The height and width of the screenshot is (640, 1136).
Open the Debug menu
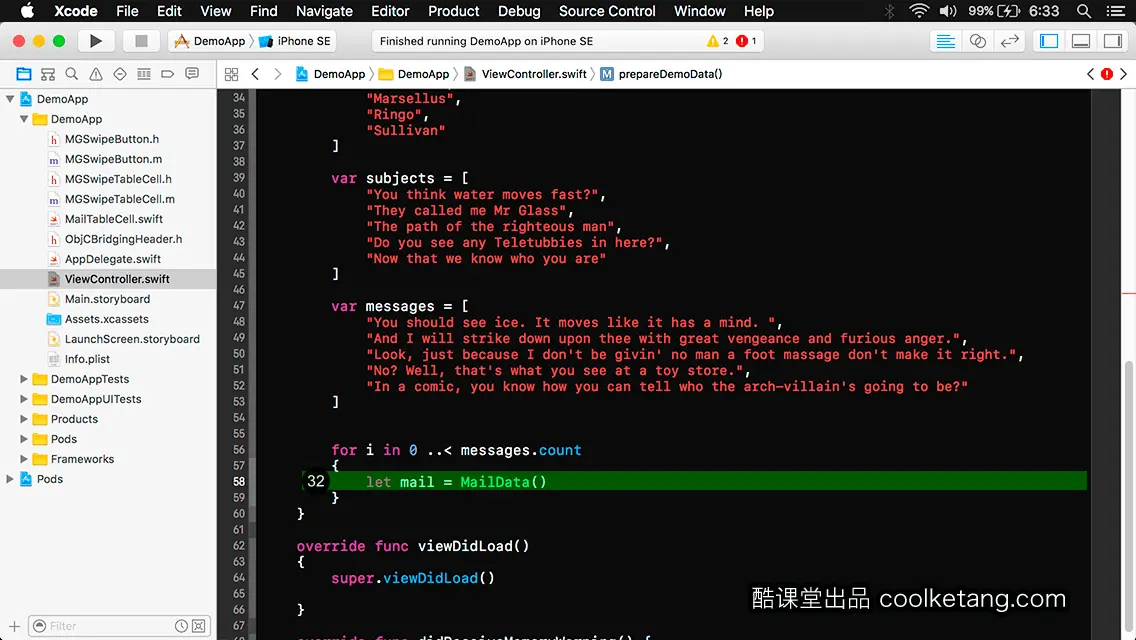(519, 11)
